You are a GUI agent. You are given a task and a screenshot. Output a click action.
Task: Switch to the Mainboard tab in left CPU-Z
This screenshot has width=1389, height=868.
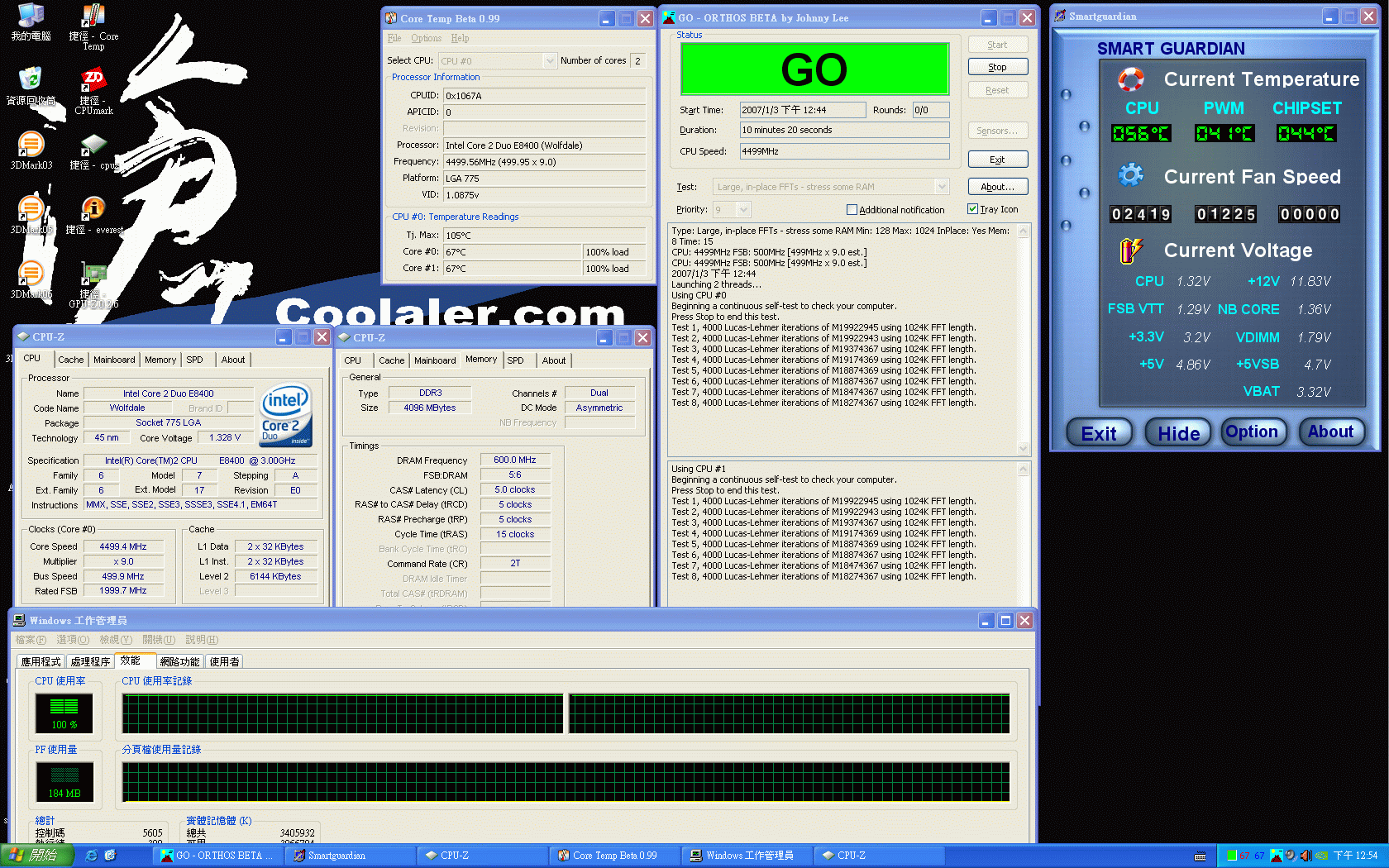[114, 360]
